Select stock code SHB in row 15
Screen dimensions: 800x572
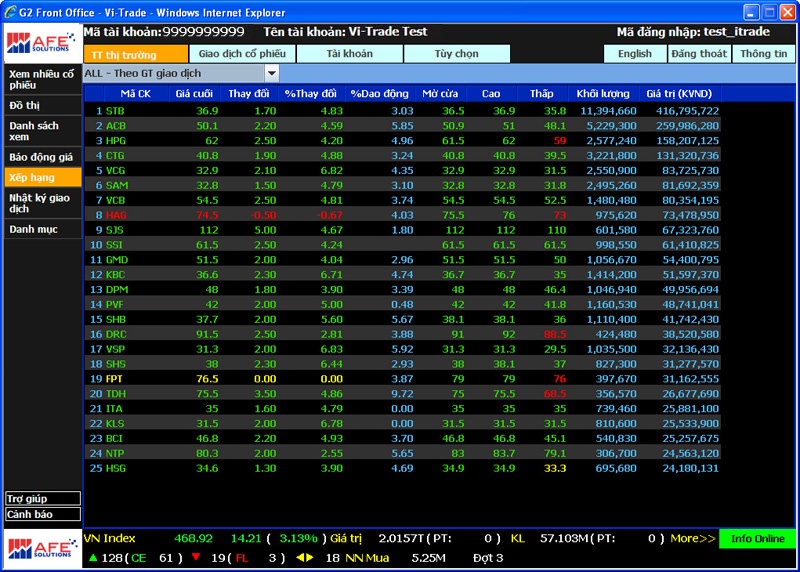click(x=116, y=319)
